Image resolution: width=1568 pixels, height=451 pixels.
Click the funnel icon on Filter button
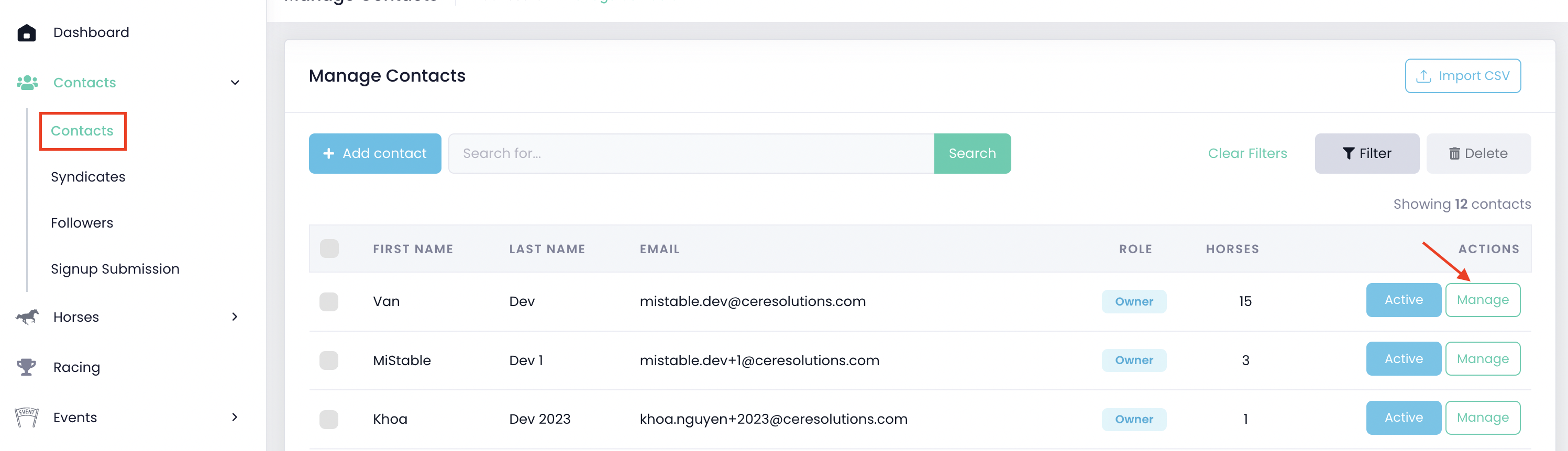coord(1348,154)
